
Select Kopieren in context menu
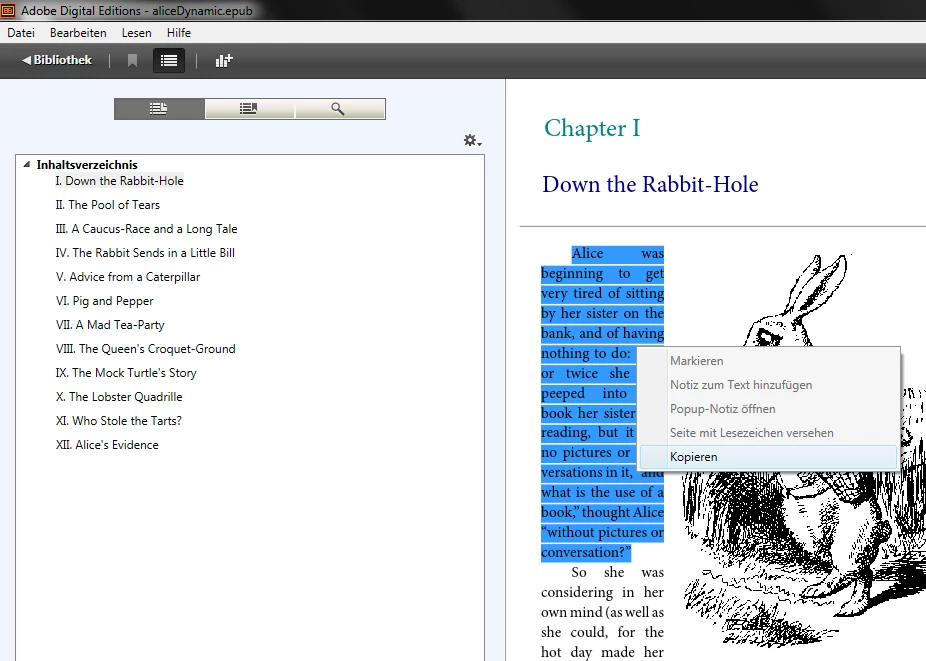[768, 457]
